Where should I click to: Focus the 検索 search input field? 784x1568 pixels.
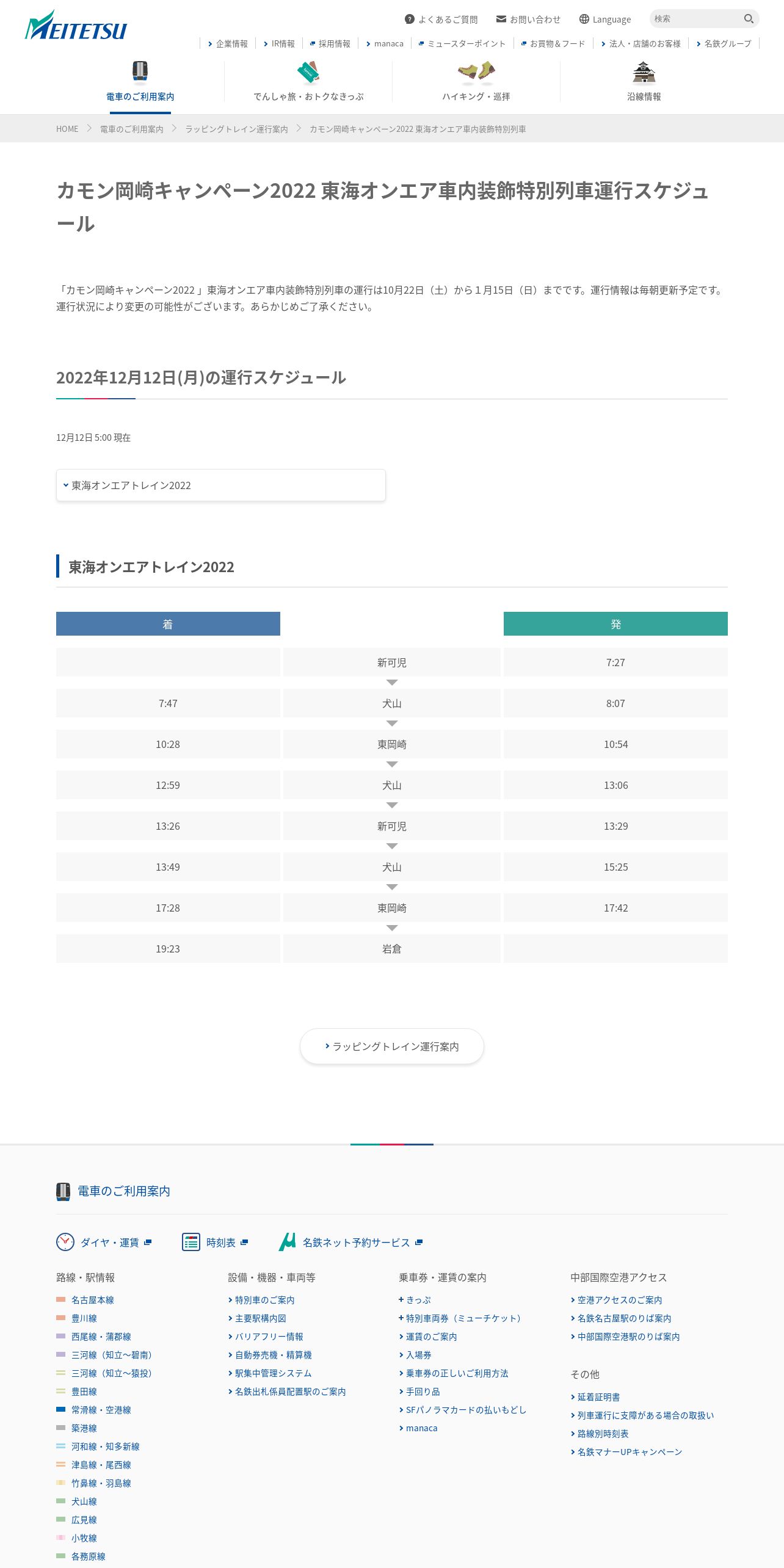(695, 19)
